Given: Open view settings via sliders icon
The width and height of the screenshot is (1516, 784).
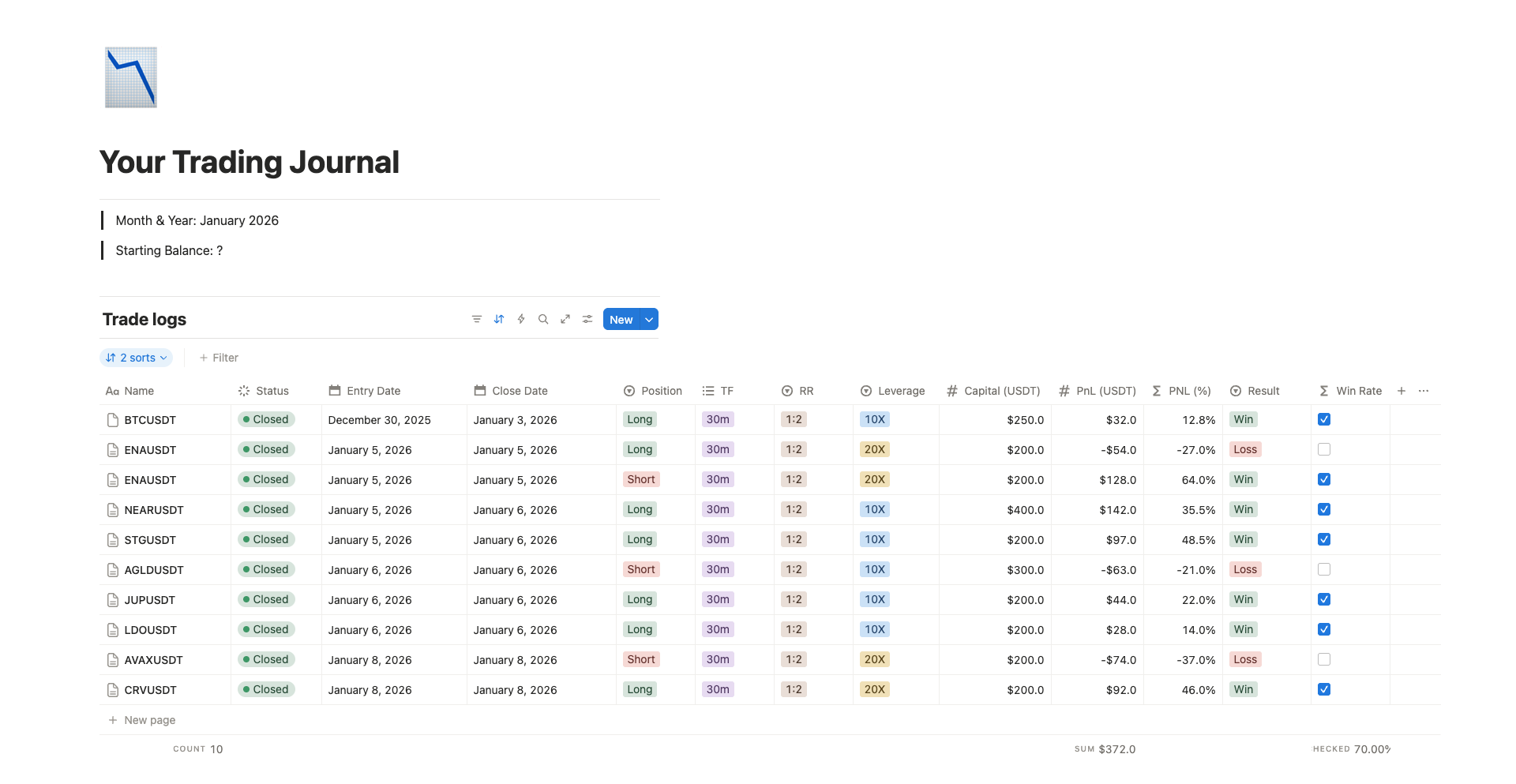Looking at the screenshot, I should (587, 319).
